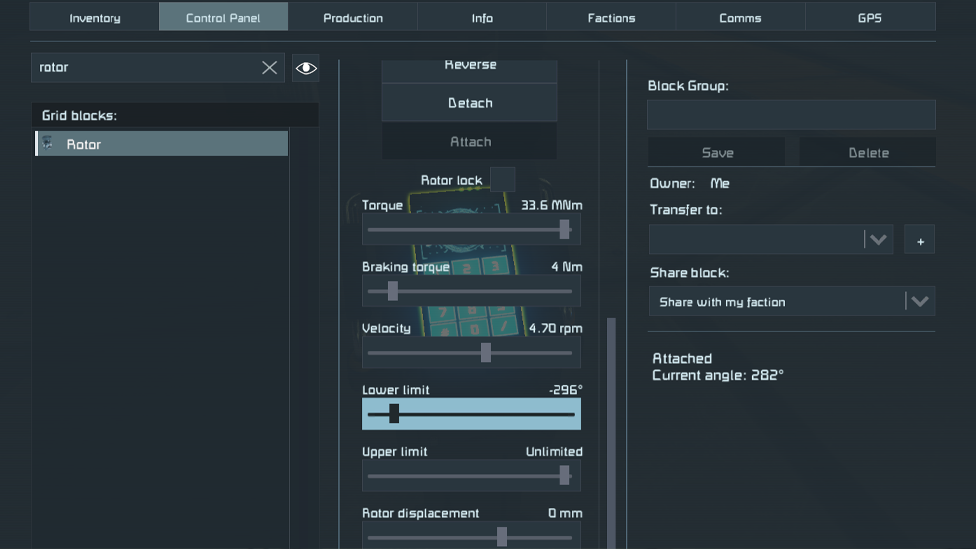This screenshot has width=976, height=549.
Task: Delete the block group
Action: (868, 152)
